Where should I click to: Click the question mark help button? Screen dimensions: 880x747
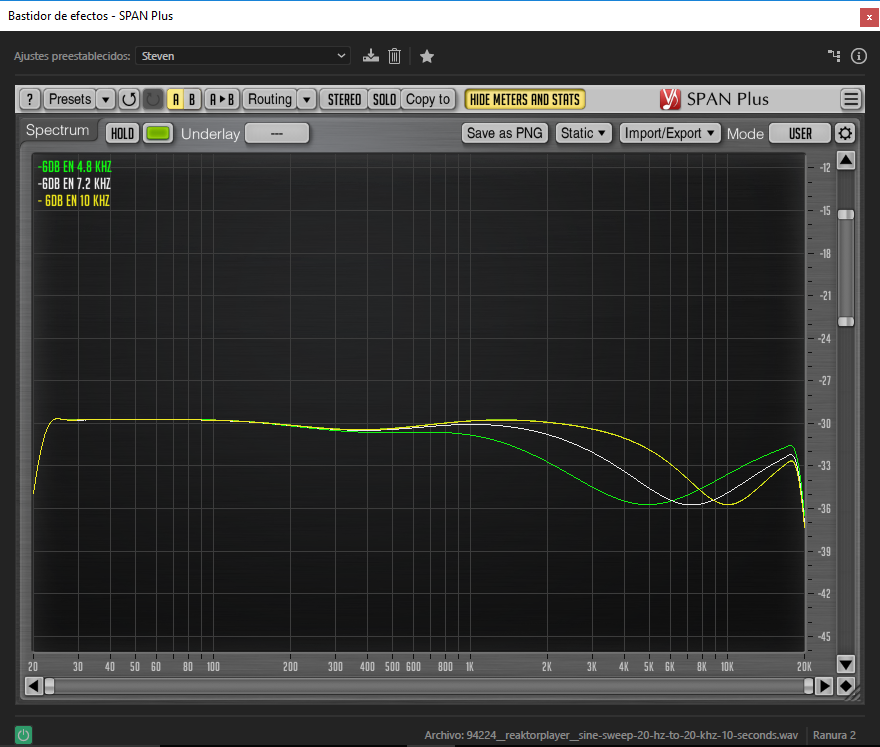pyautogui.click(x=30, y=99)
